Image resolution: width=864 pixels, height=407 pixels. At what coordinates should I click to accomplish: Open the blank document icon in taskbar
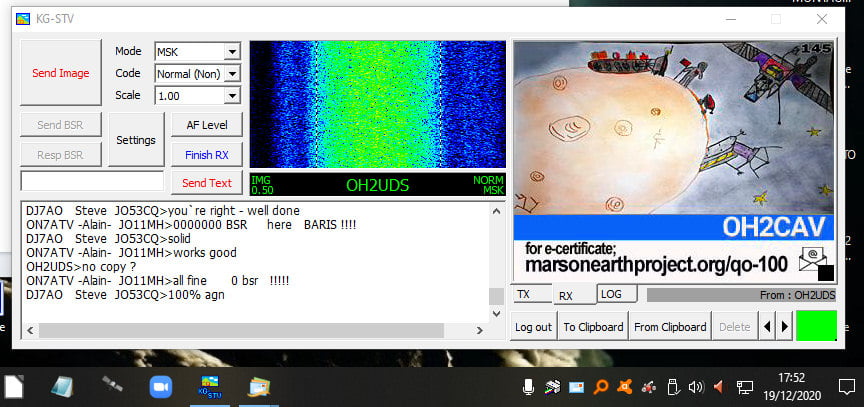pos(14,387)
